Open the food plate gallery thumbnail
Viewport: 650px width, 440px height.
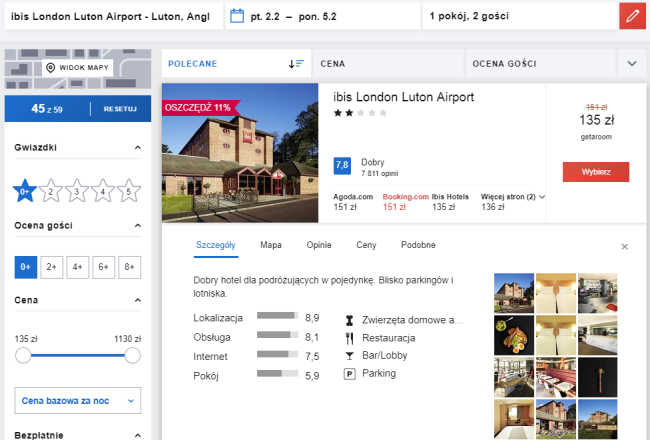(x=514, y=335)
